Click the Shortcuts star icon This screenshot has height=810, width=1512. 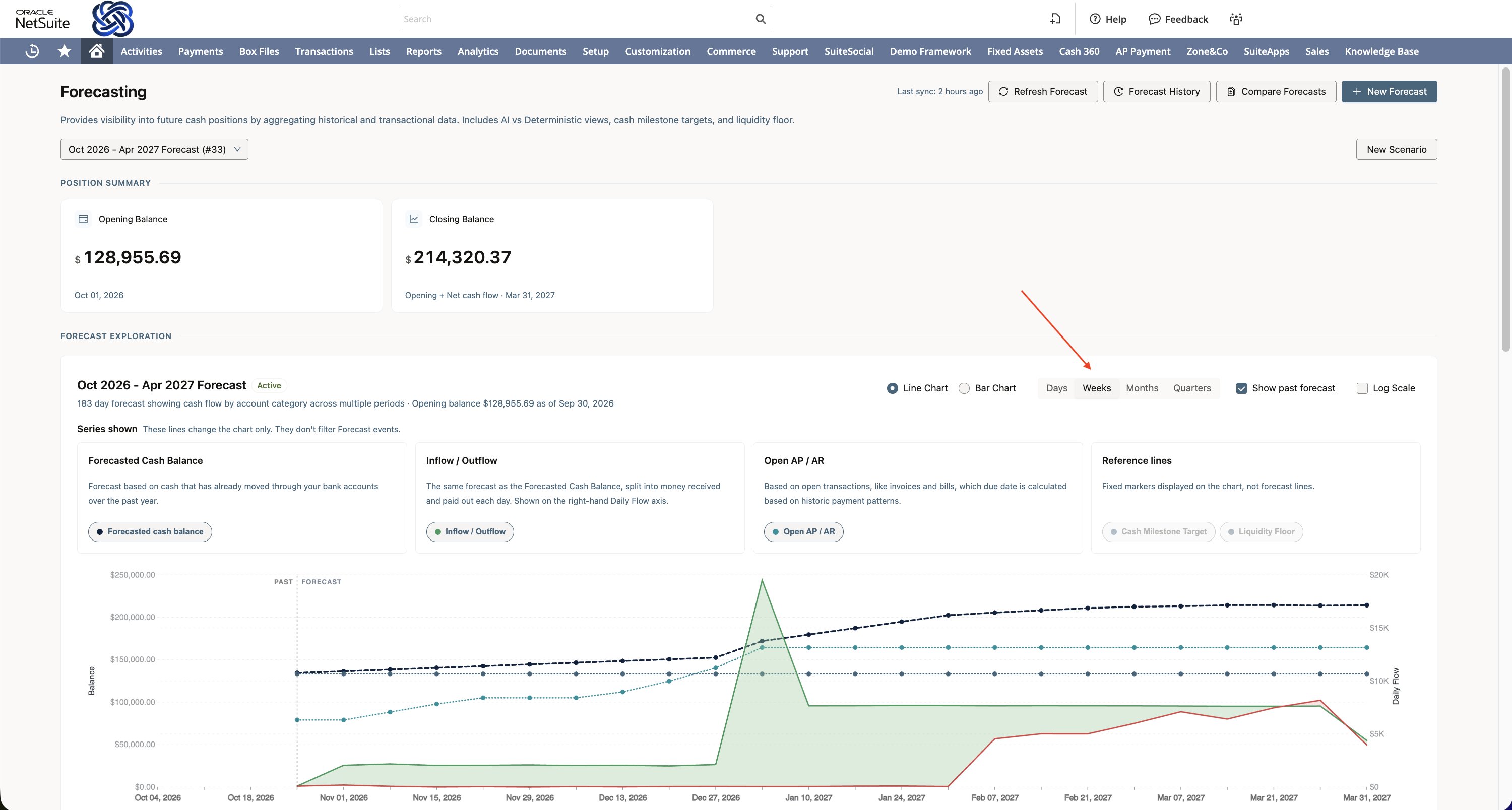(65, 51)
